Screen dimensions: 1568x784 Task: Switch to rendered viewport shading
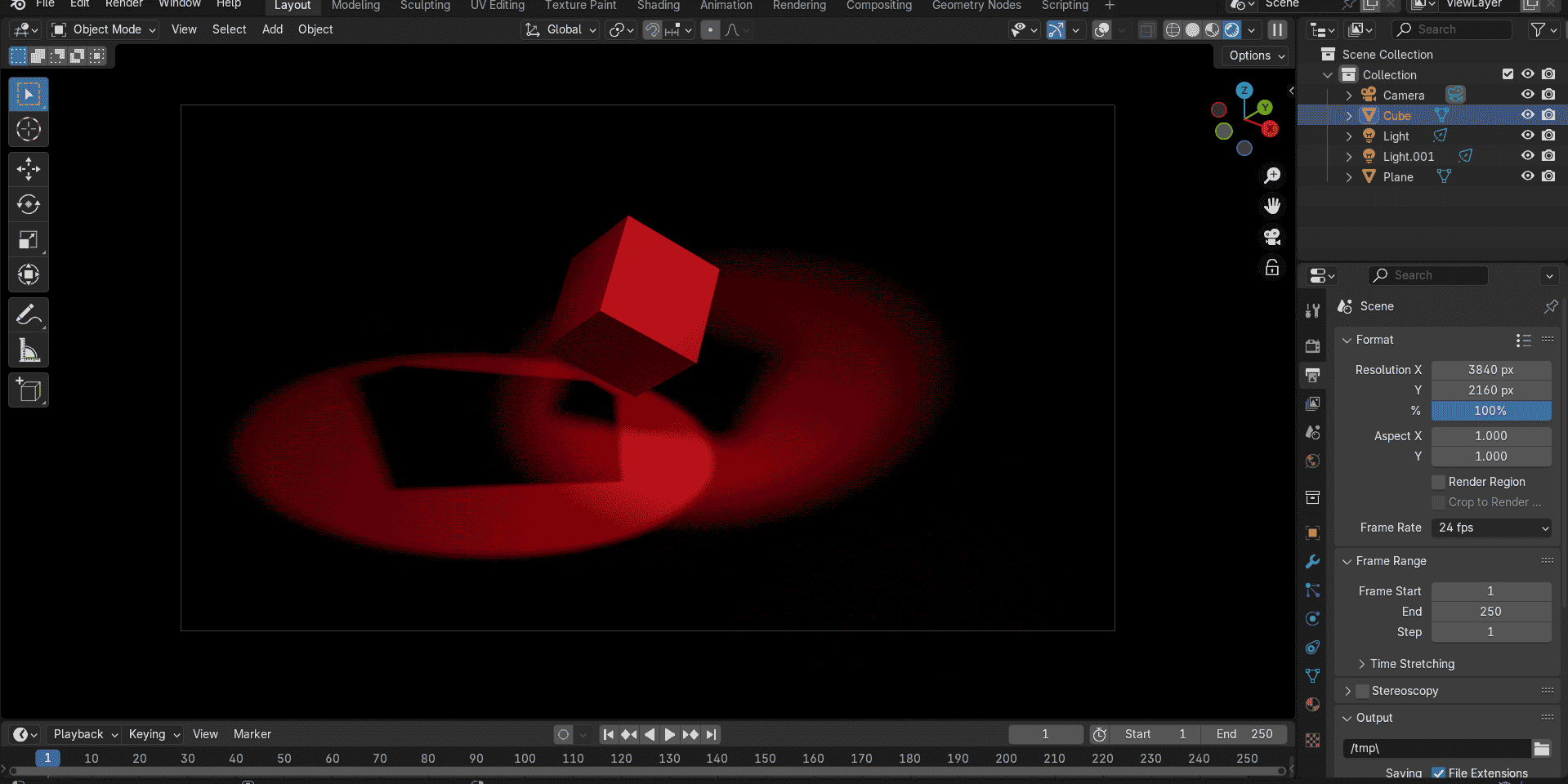click(x=1231, y=30)
